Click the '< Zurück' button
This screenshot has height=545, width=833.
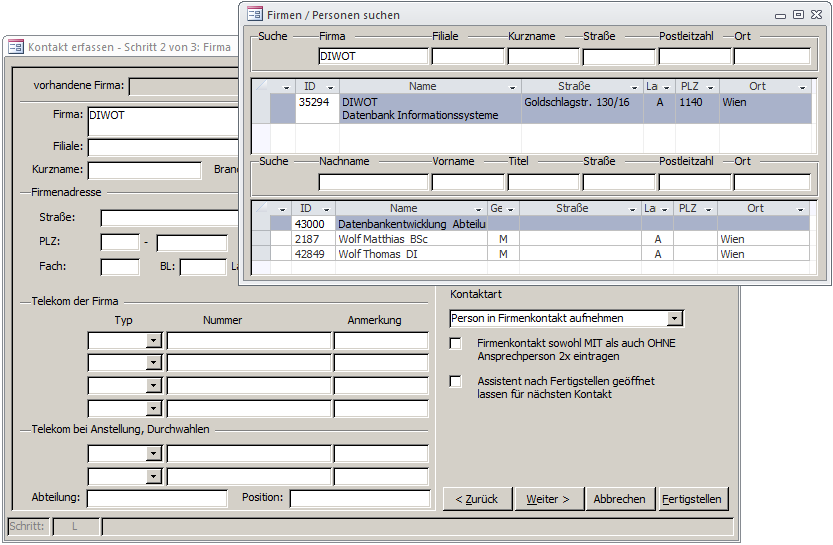pyautogui.click(x=478, y=499)
